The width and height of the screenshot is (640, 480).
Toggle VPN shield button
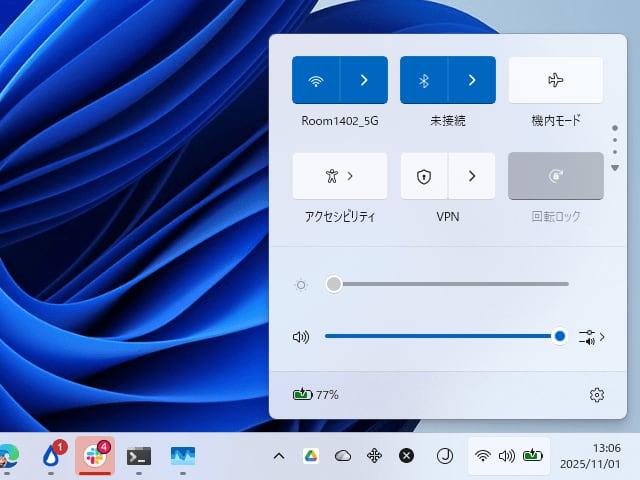tap(423, 176)
